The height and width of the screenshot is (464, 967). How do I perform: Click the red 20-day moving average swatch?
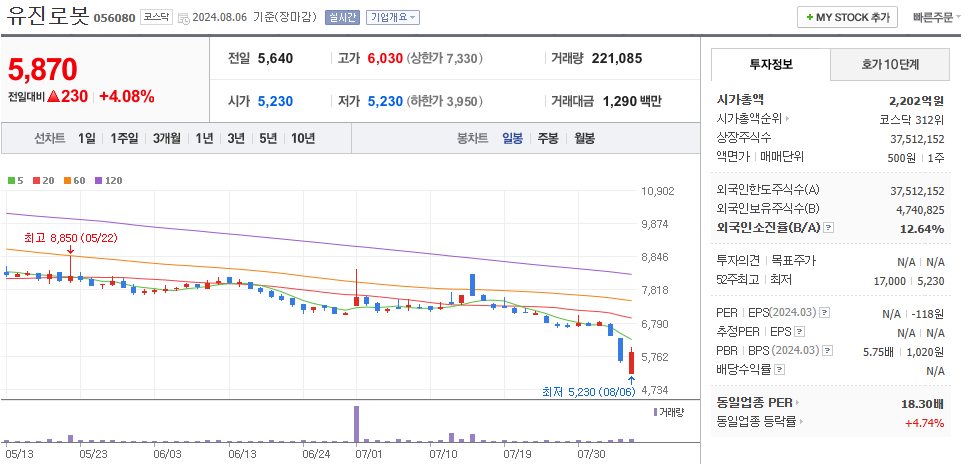(x=36, y=181)
